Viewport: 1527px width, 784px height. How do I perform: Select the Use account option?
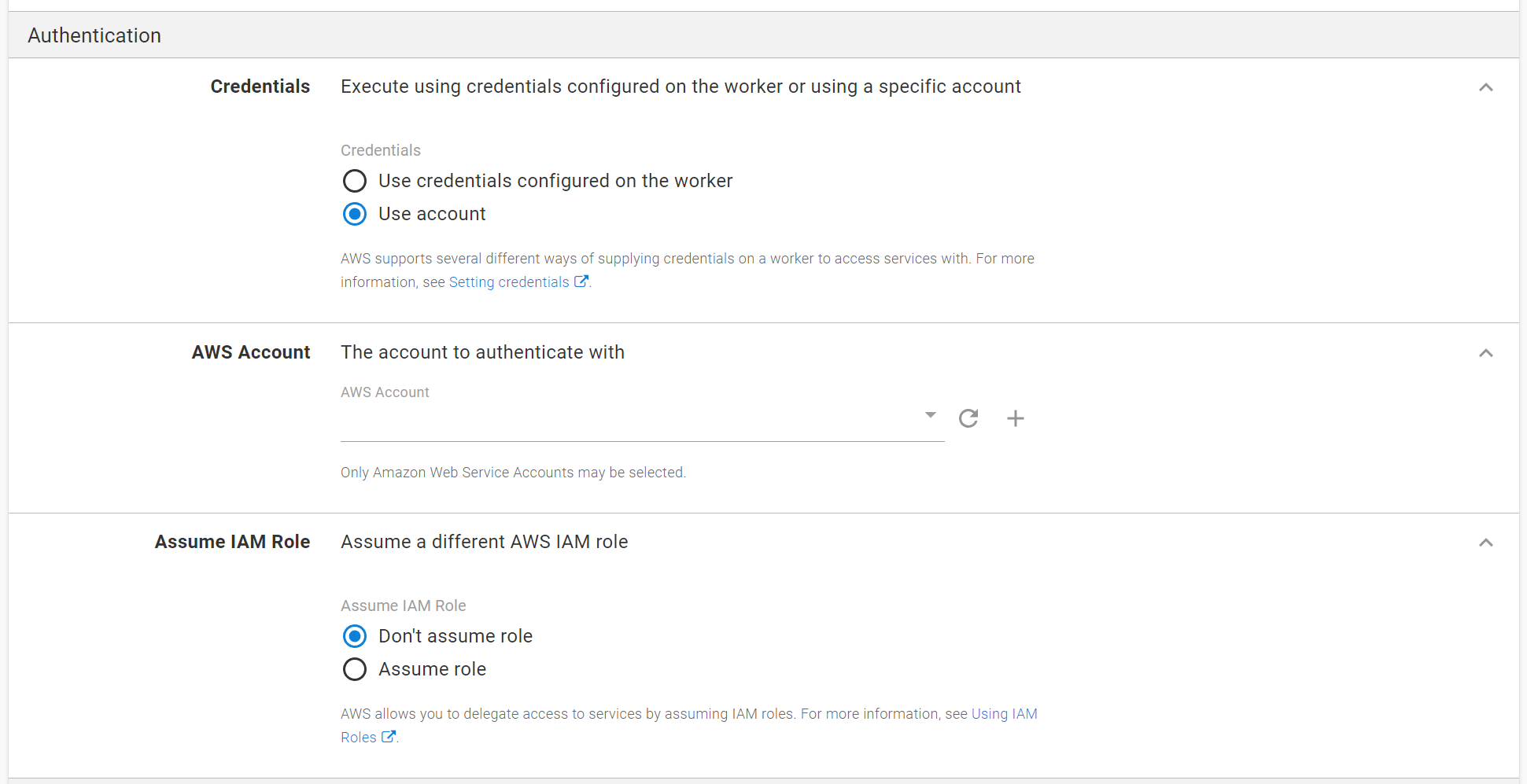pyautogui.click(x=355, y=214)
